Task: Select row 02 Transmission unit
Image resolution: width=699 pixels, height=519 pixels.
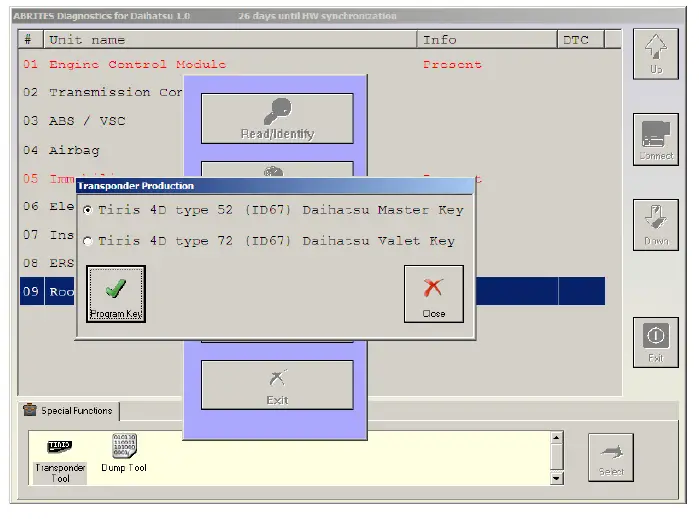Action: pos(102,93)
